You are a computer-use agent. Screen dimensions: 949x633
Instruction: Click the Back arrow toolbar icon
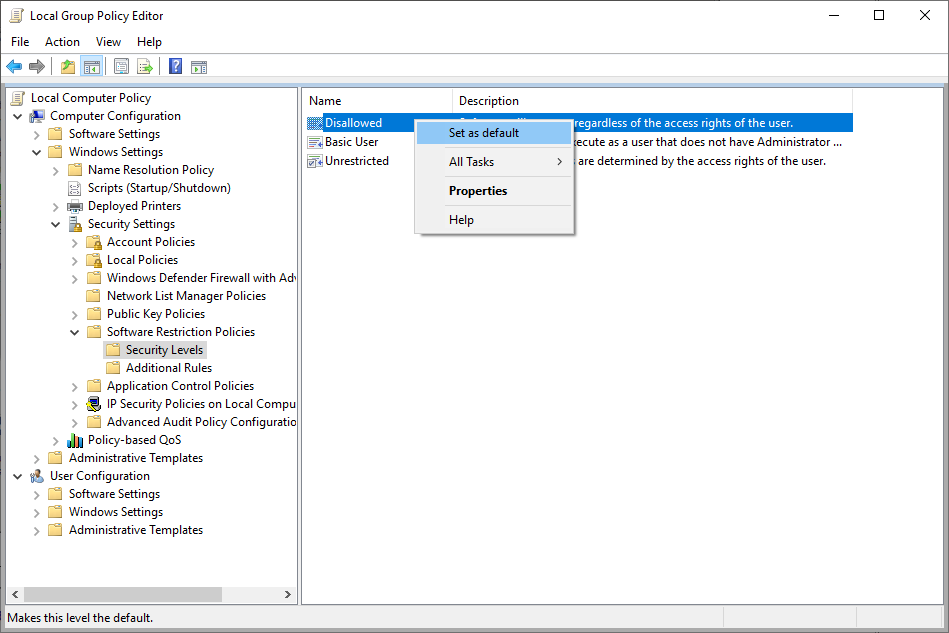[x=14, y=67]
